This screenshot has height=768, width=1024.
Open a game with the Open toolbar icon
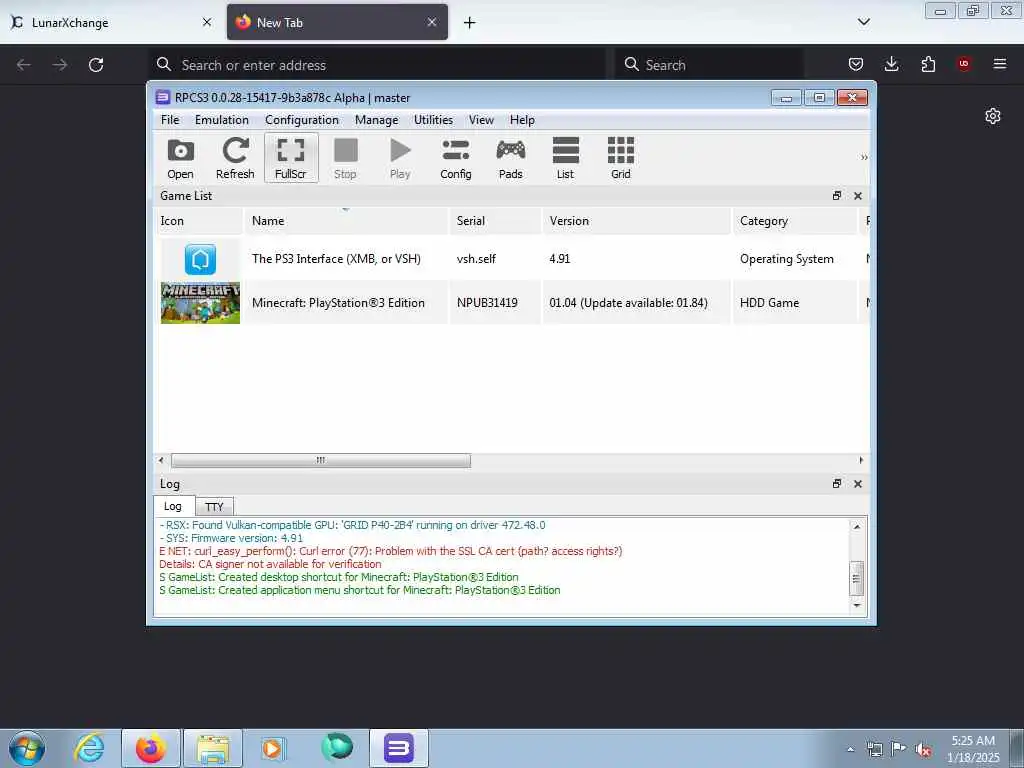pyautogui.click(x=180, y=158)
